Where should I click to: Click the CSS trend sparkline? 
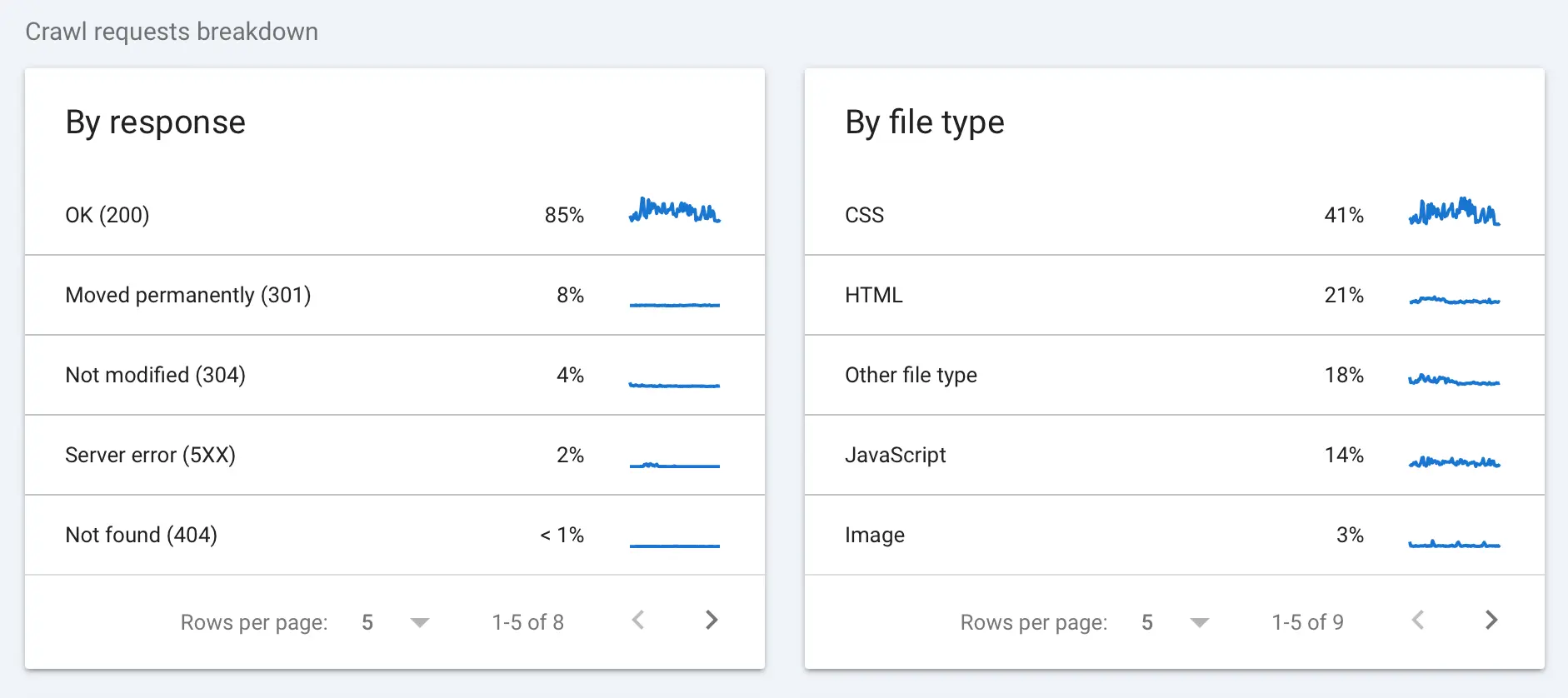tap(1454, 212)
